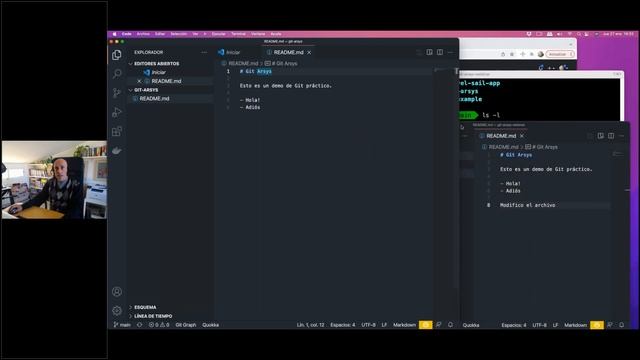Close README.md tab in second VS Code window
This screenshot has width=640, height=360.
[522, 136]
